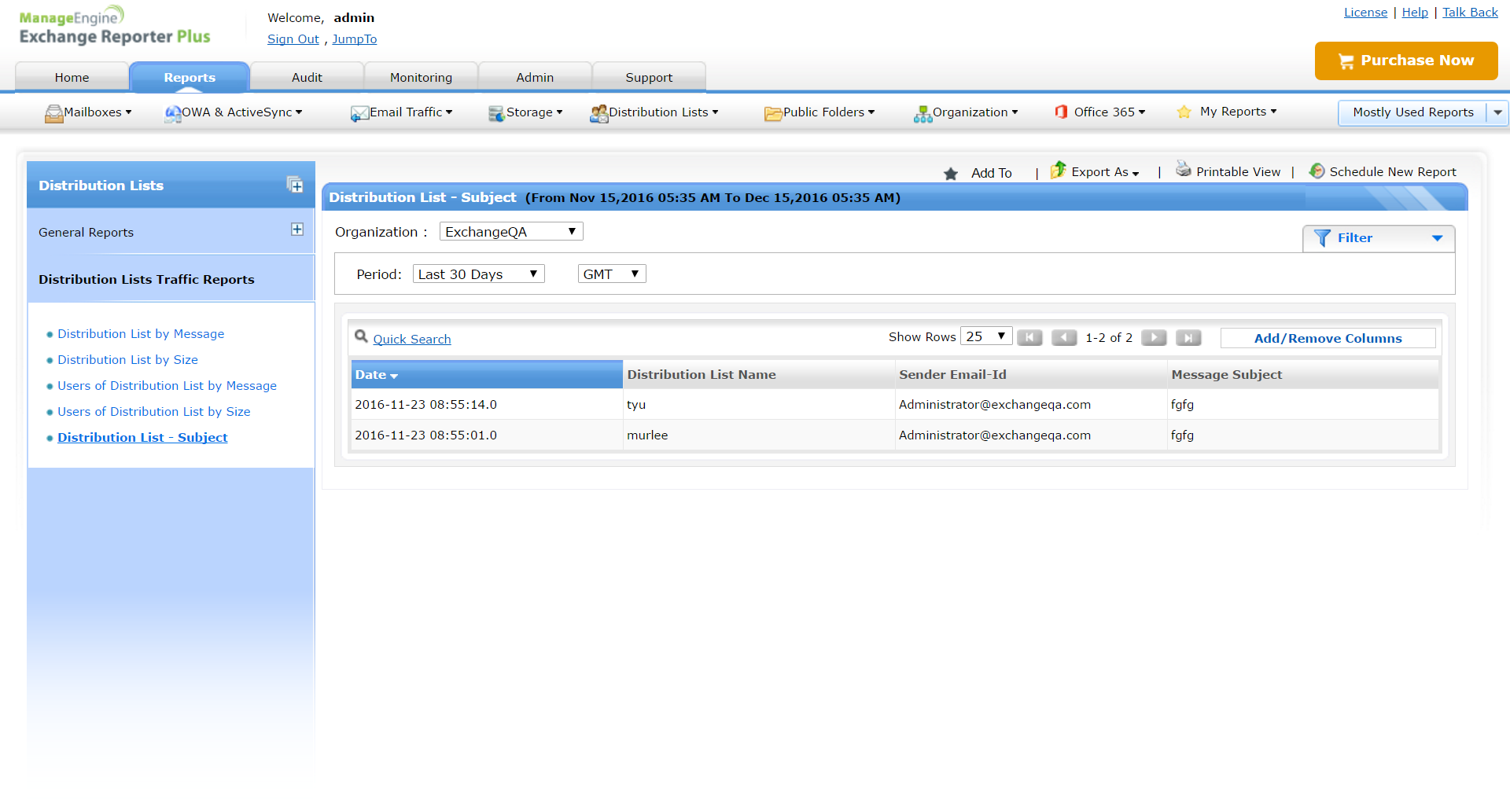
Task: Click the Add/Remove Columns button
Action: coord(1328,338)
